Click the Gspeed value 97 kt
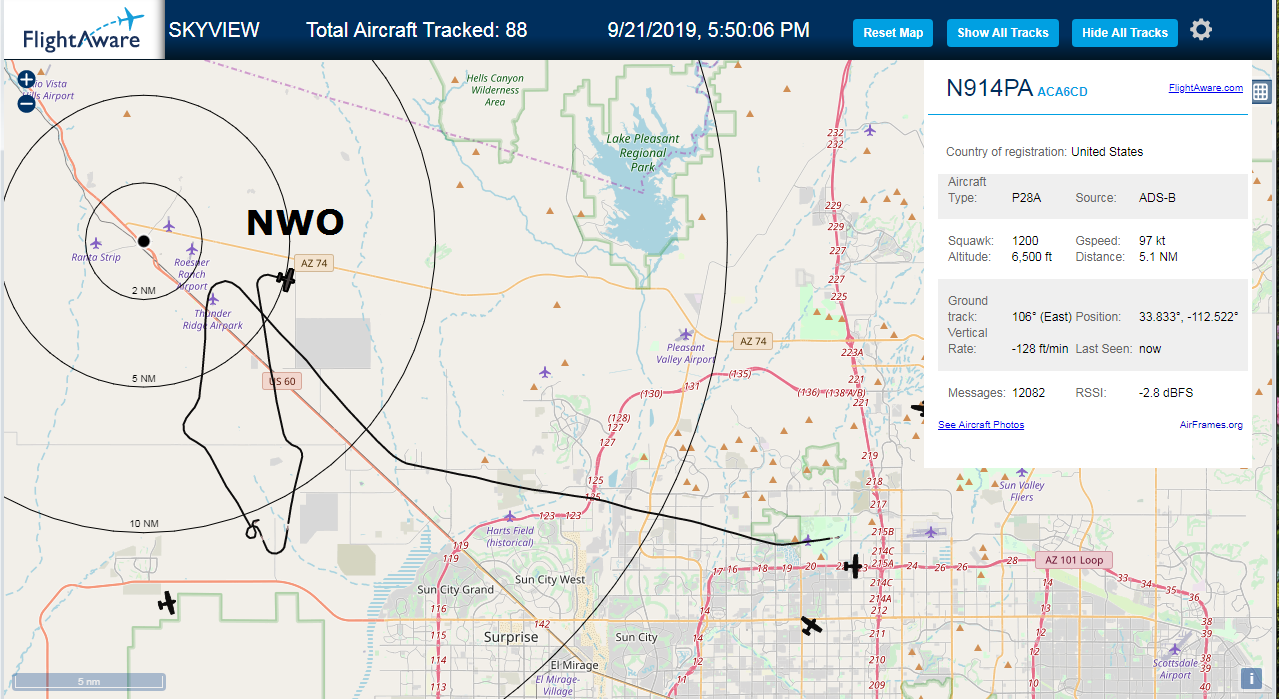 point(1152,241)
